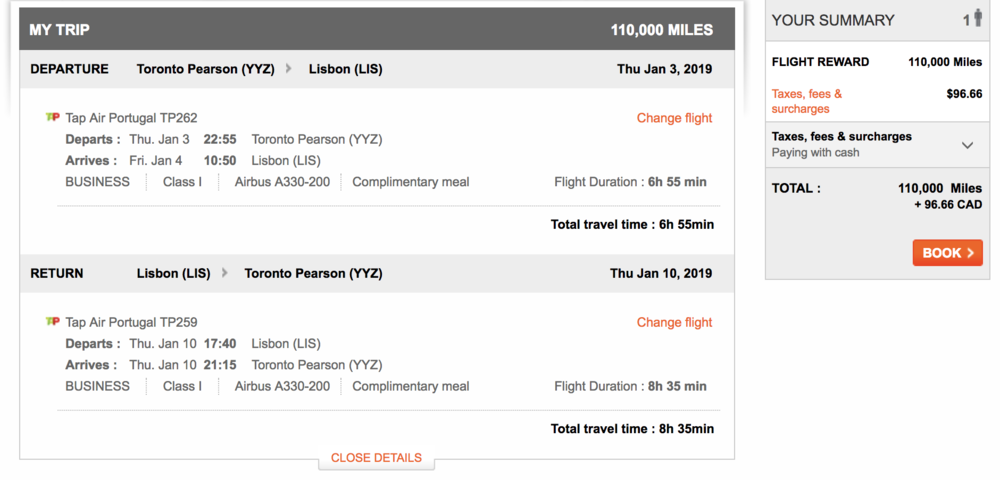Select the Return section header
Viewport: 1000px width, 480px height.
click(x=57, y=273)
